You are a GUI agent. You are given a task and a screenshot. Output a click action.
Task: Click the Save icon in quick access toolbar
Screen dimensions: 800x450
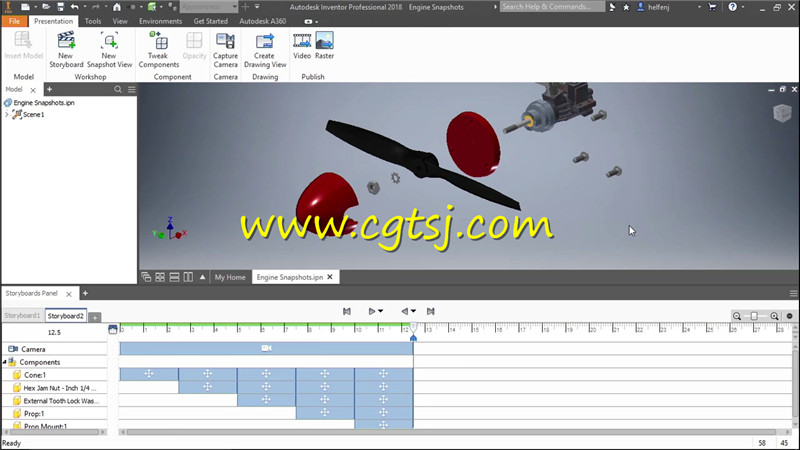coord(60,7)
